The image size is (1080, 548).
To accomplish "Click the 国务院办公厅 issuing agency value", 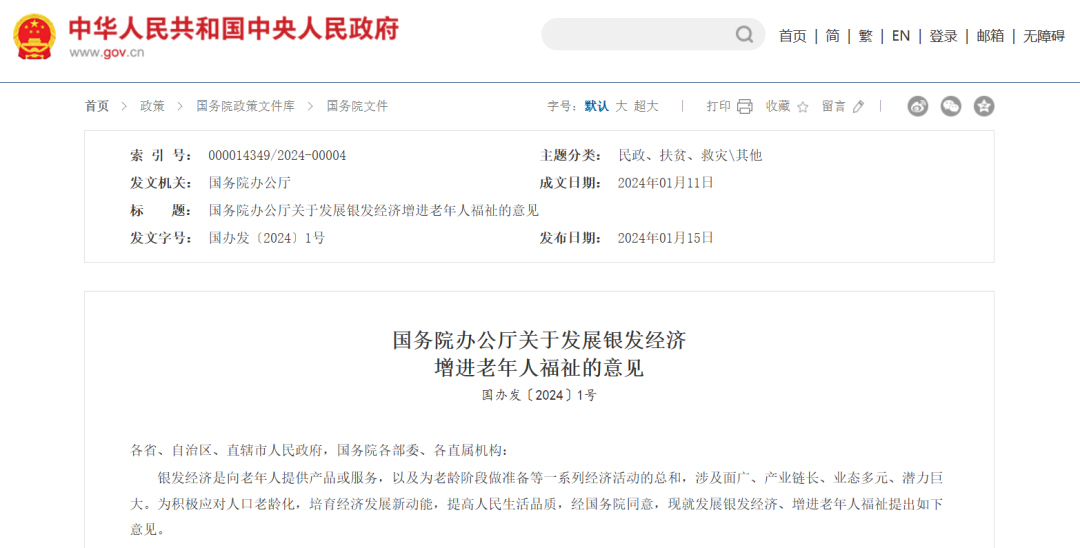I will pyautogui.click(x=249, y=183).
